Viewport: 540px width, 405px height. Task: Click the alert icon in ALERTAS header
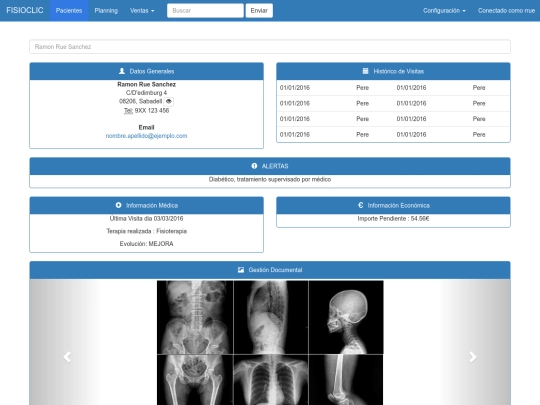click(x=254, y=166)
